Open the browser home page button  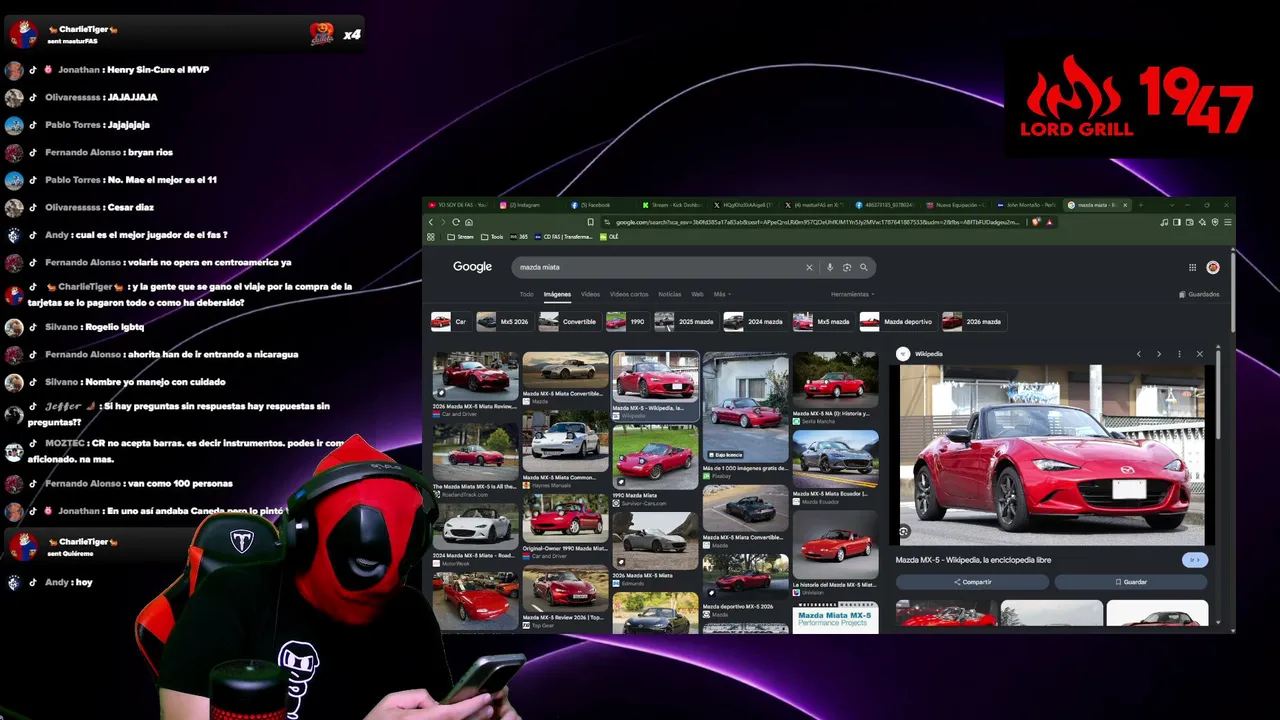pos(468,222)
